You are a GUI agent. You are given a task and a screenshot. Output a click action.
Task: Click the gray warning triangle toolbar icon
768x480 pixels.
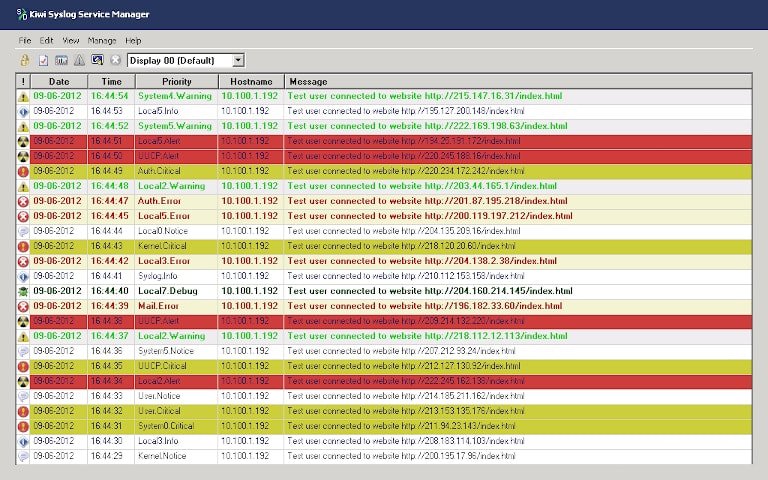(79, 60)
